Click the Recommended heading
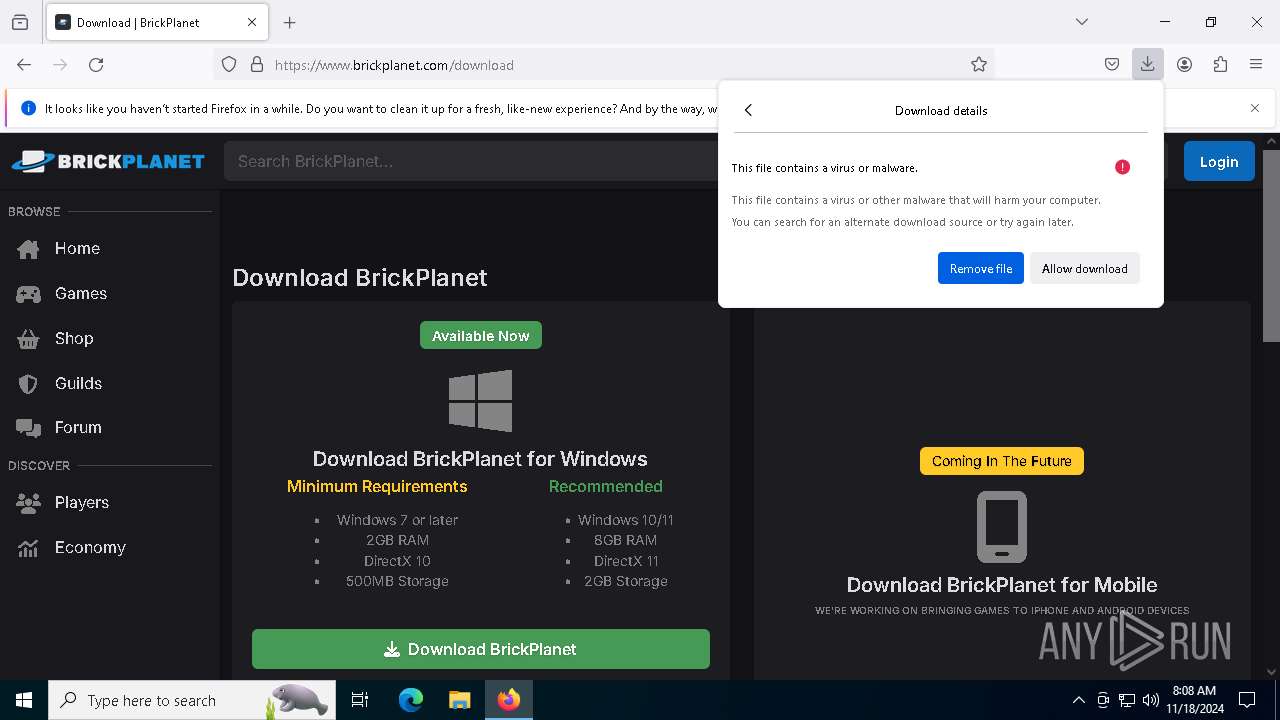1280x720 pixels. tap(605, 486)
